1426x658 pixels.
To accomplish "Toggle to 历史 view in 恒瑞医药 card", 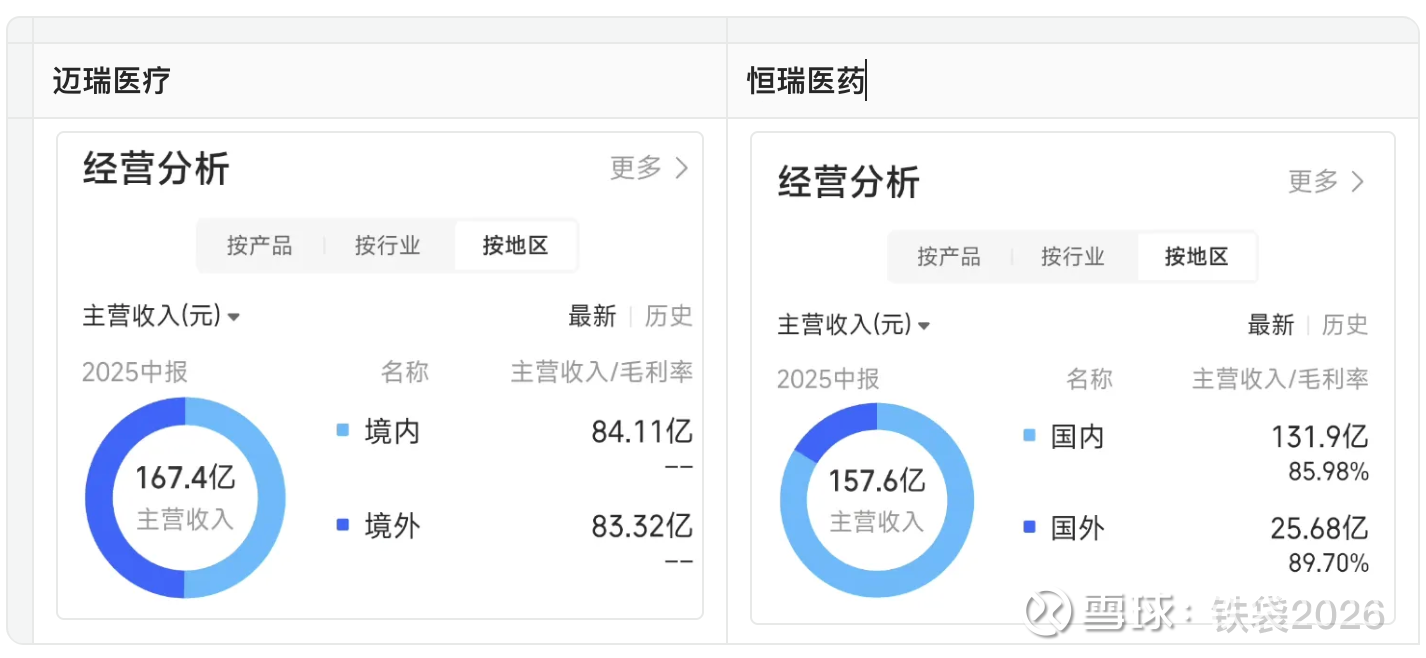I will pos(1345,325).
